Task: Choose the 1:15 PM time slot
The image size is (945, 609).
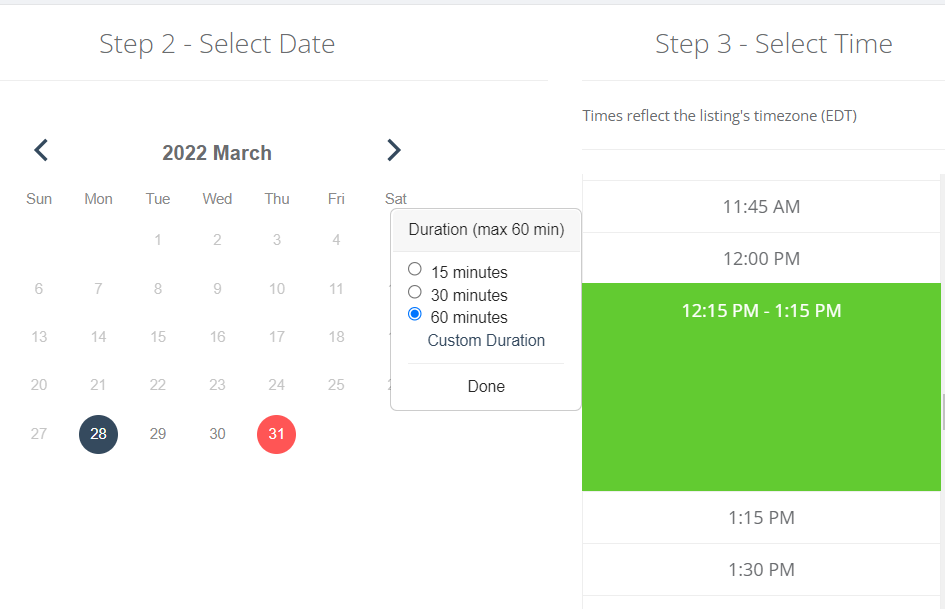Action: click(x=761, y=518)
